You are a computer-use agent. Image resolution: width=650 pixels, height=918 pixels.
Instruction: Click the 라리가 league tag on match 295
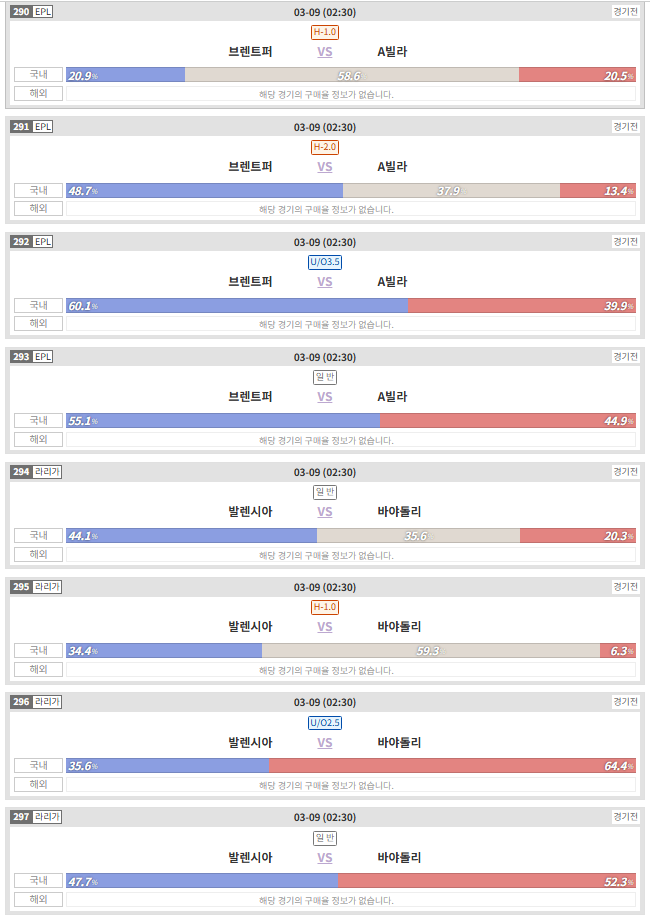pyautogui.click(x=47, y=587)
